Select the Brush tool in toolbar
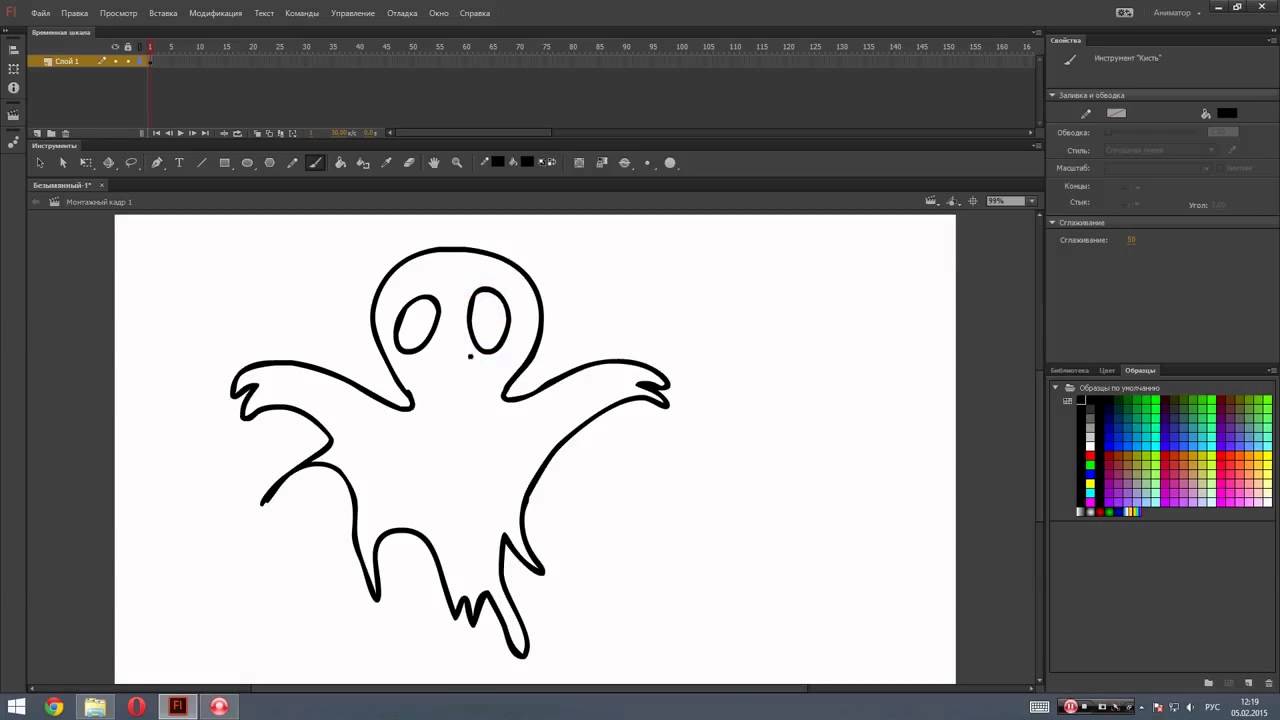This screenshot has height=720, width=1280. click(x=315, y=163)
